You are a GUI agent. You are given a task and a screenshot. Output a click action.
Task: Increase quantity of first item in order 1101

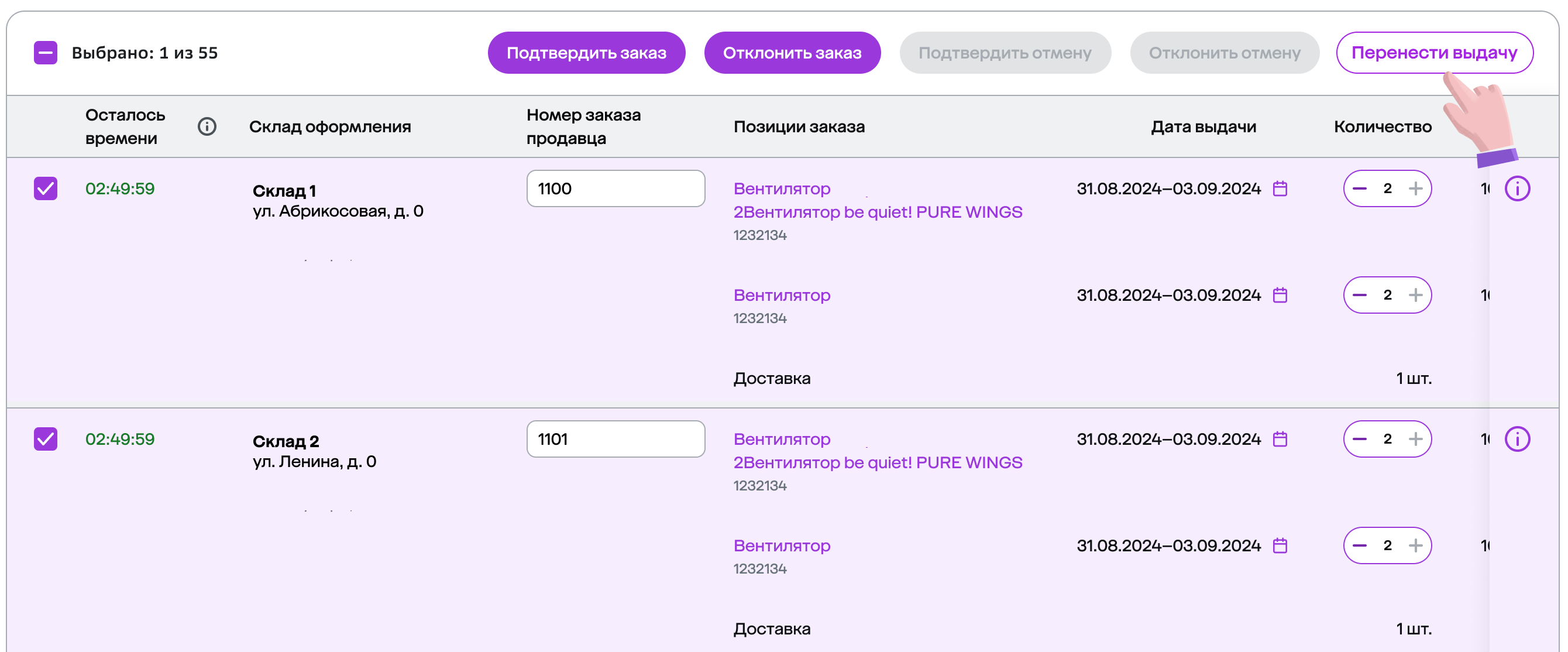pyautogui.click(x=1416, y=439)
